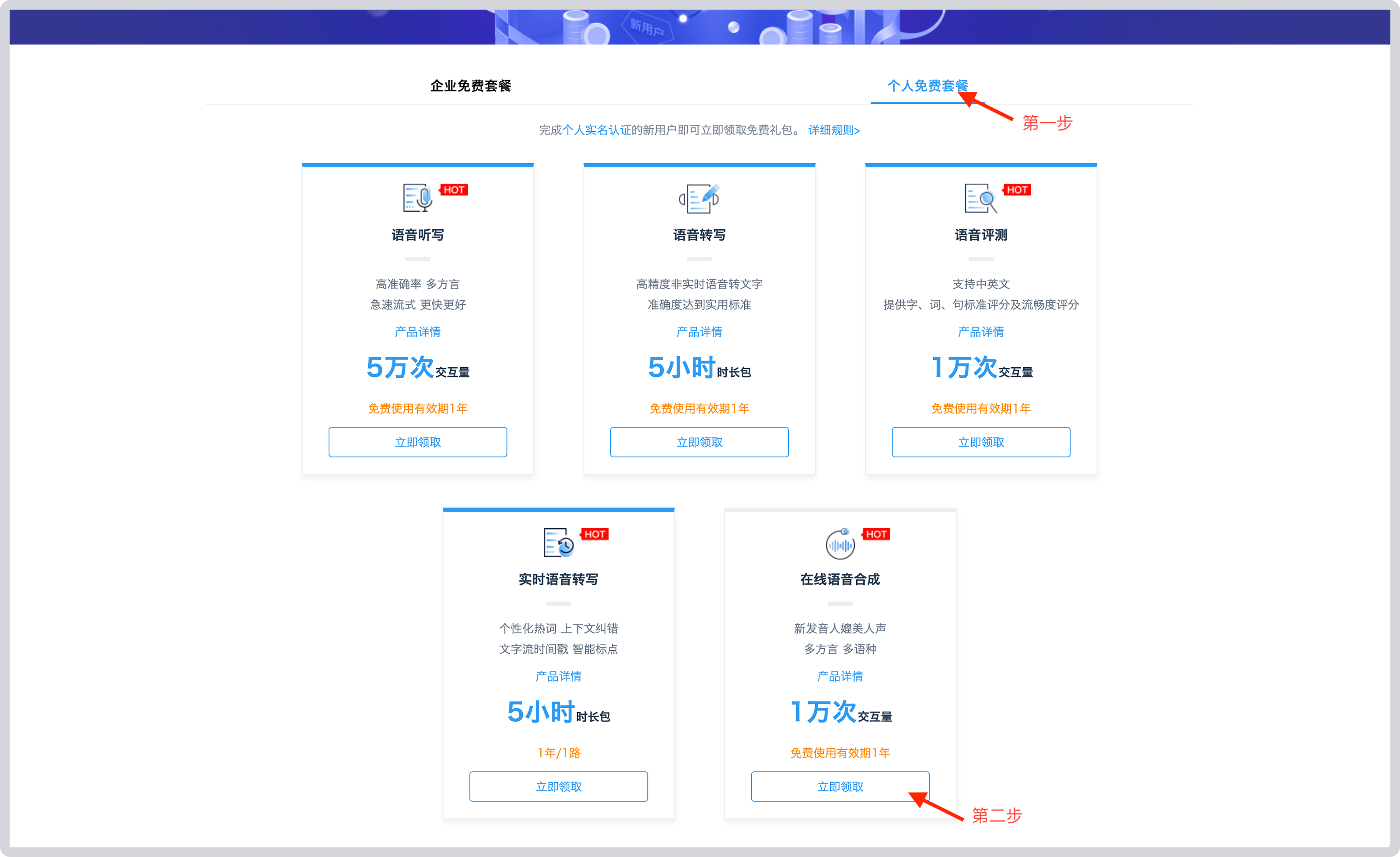1400x857 pixels.
Task: Click 立即领取 on 语音评测 card
Action: click(x=980, y=442)
